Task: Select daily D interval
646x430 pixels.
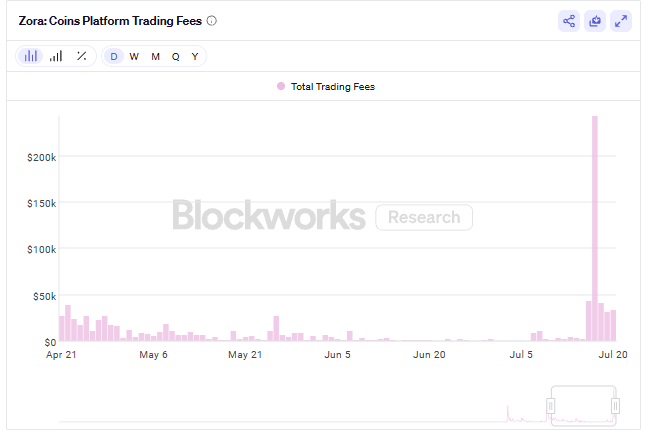Action: pyautogui.click(x=114, y=56)
